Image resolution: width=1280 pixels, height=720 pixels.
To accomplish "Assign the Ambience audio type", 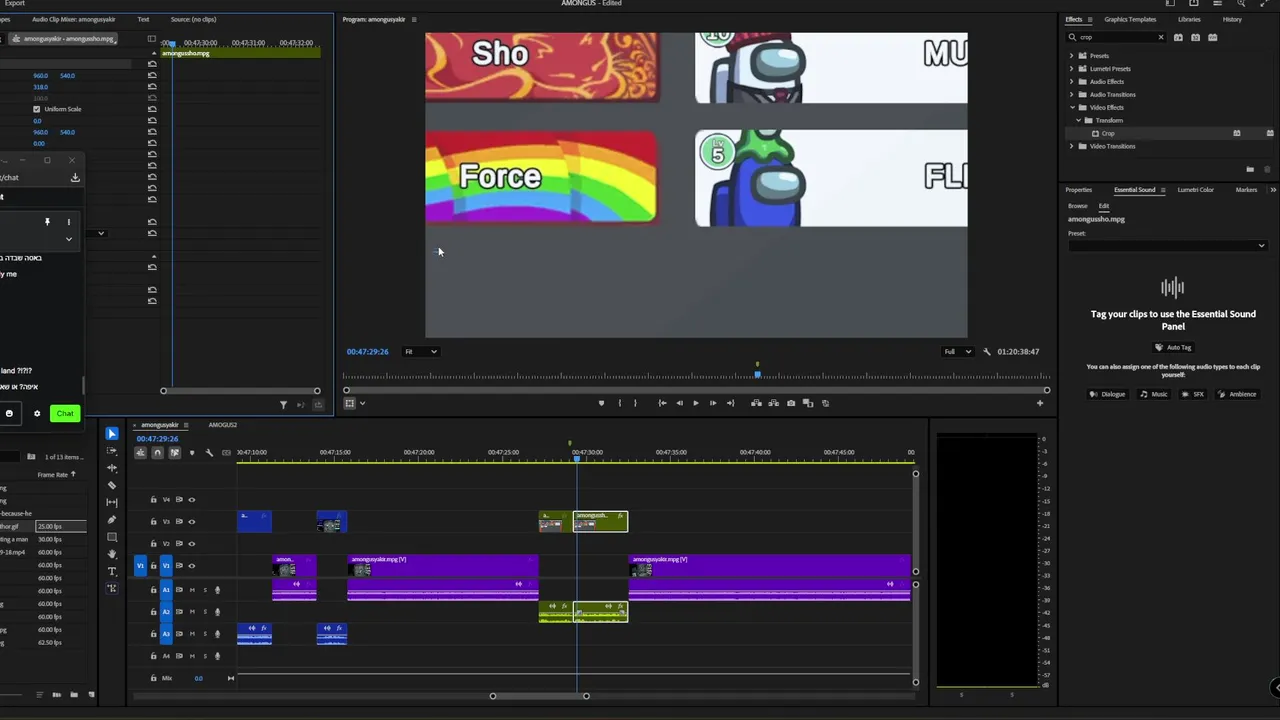I will [1237, 394].
